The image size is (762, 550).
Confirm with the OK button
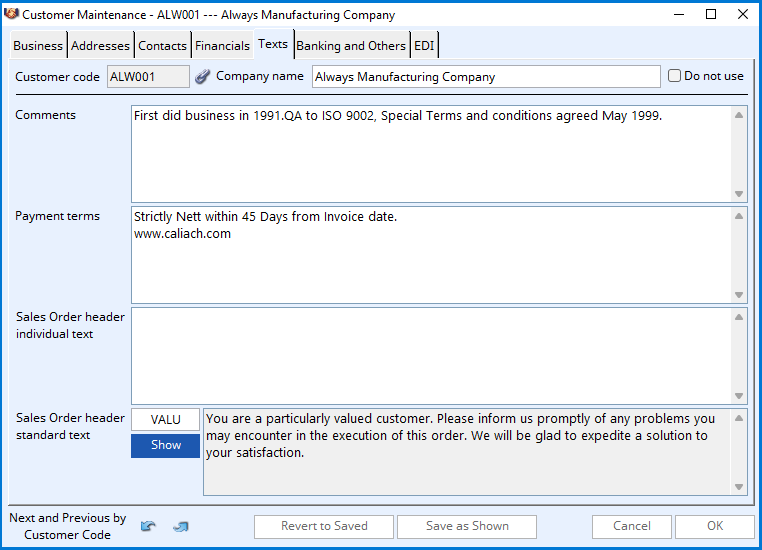(715, 526)
